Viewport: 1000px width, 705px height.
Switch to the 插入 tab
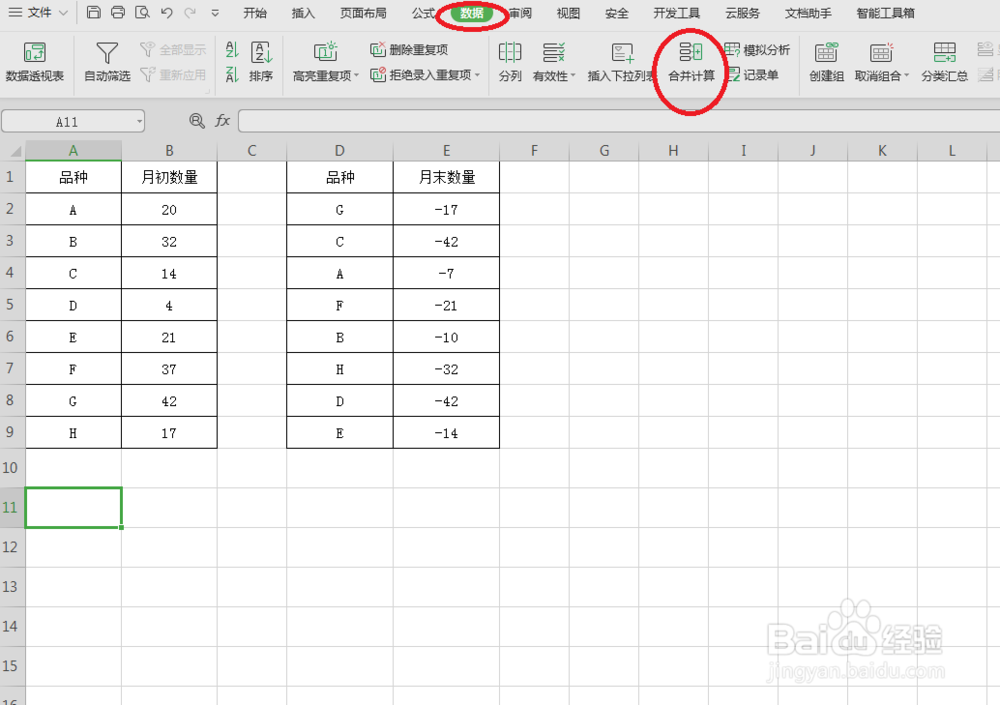click(x=303, y=13)
